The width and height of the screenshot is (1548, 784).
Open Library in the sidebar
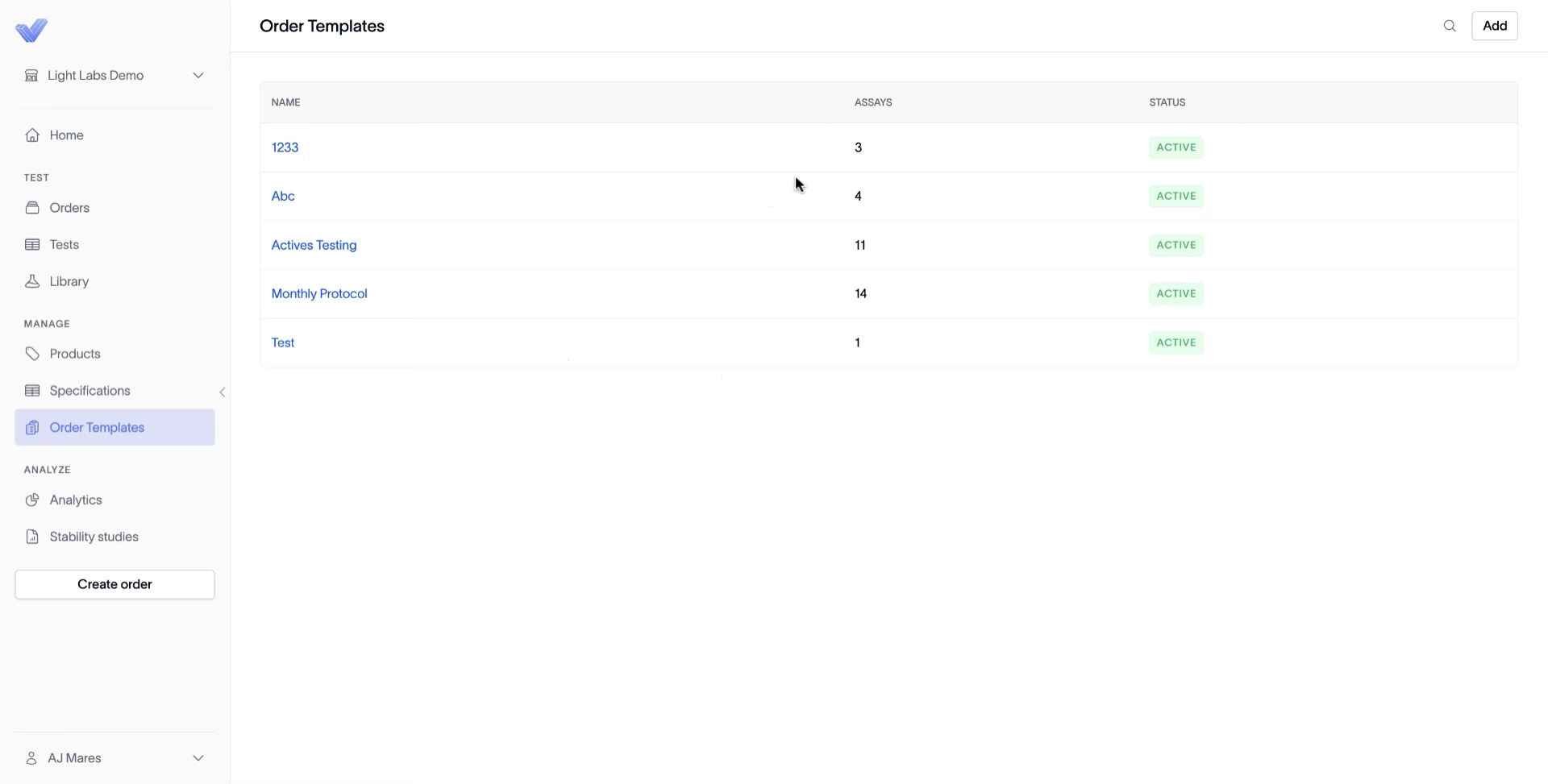coord(114,281)
